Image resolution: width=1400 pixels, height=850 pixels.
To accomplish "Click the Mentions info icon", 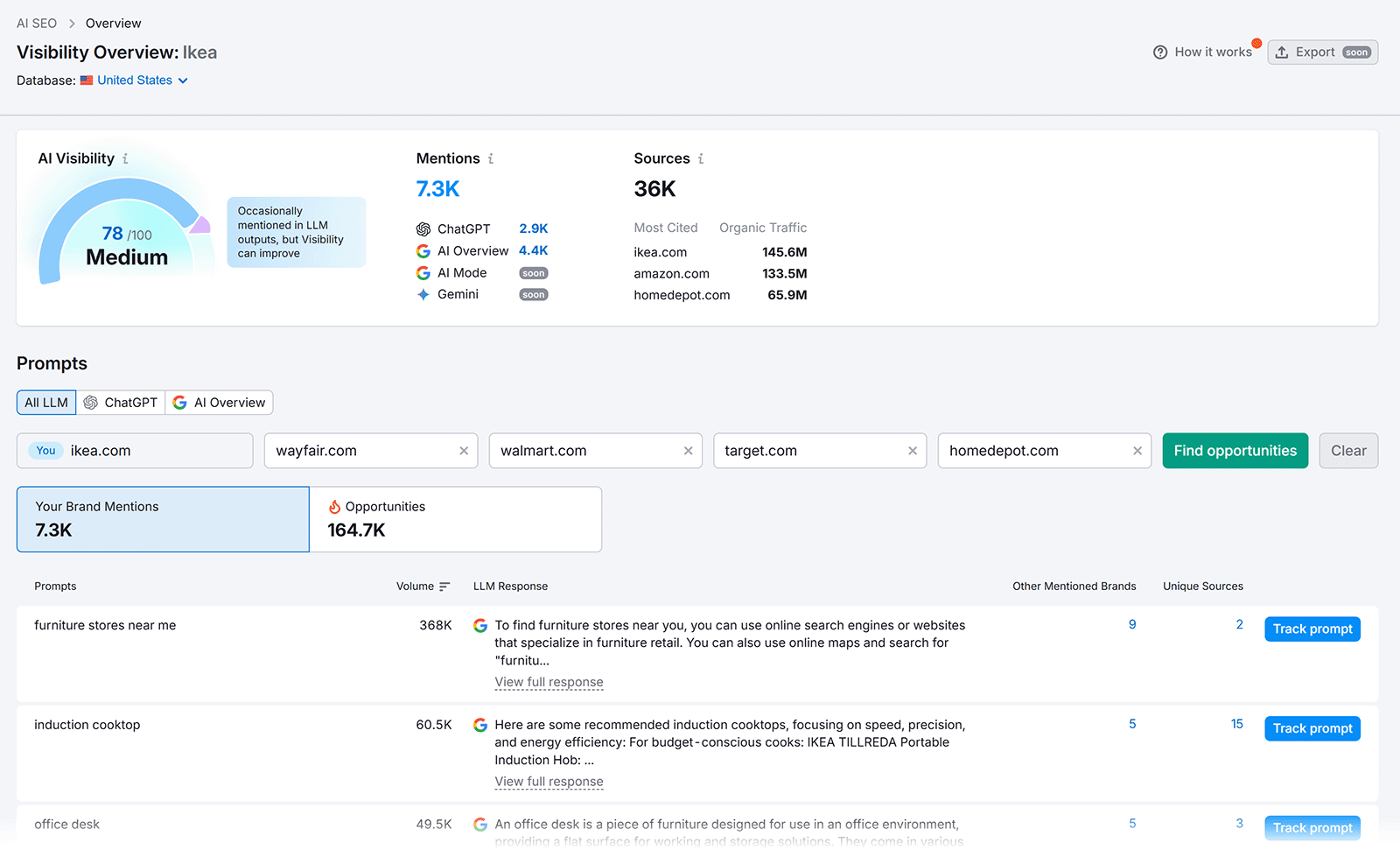I will click(492, 158).
